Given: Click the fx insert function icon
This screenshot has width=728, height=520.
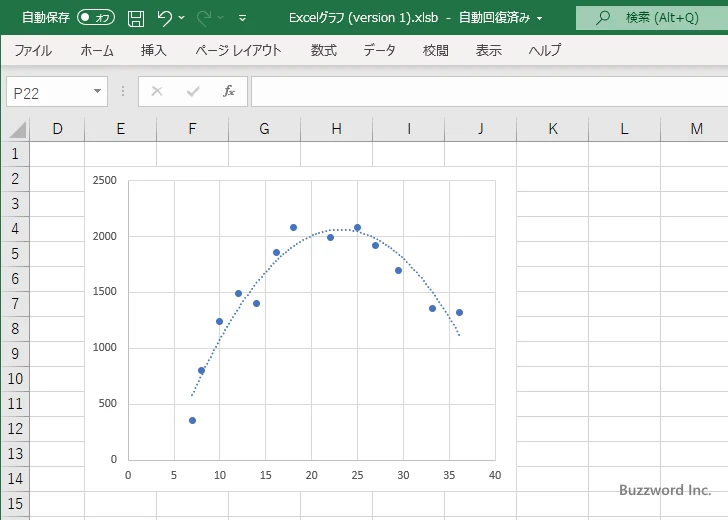Looking at the screenshot, I should (228, 92).
